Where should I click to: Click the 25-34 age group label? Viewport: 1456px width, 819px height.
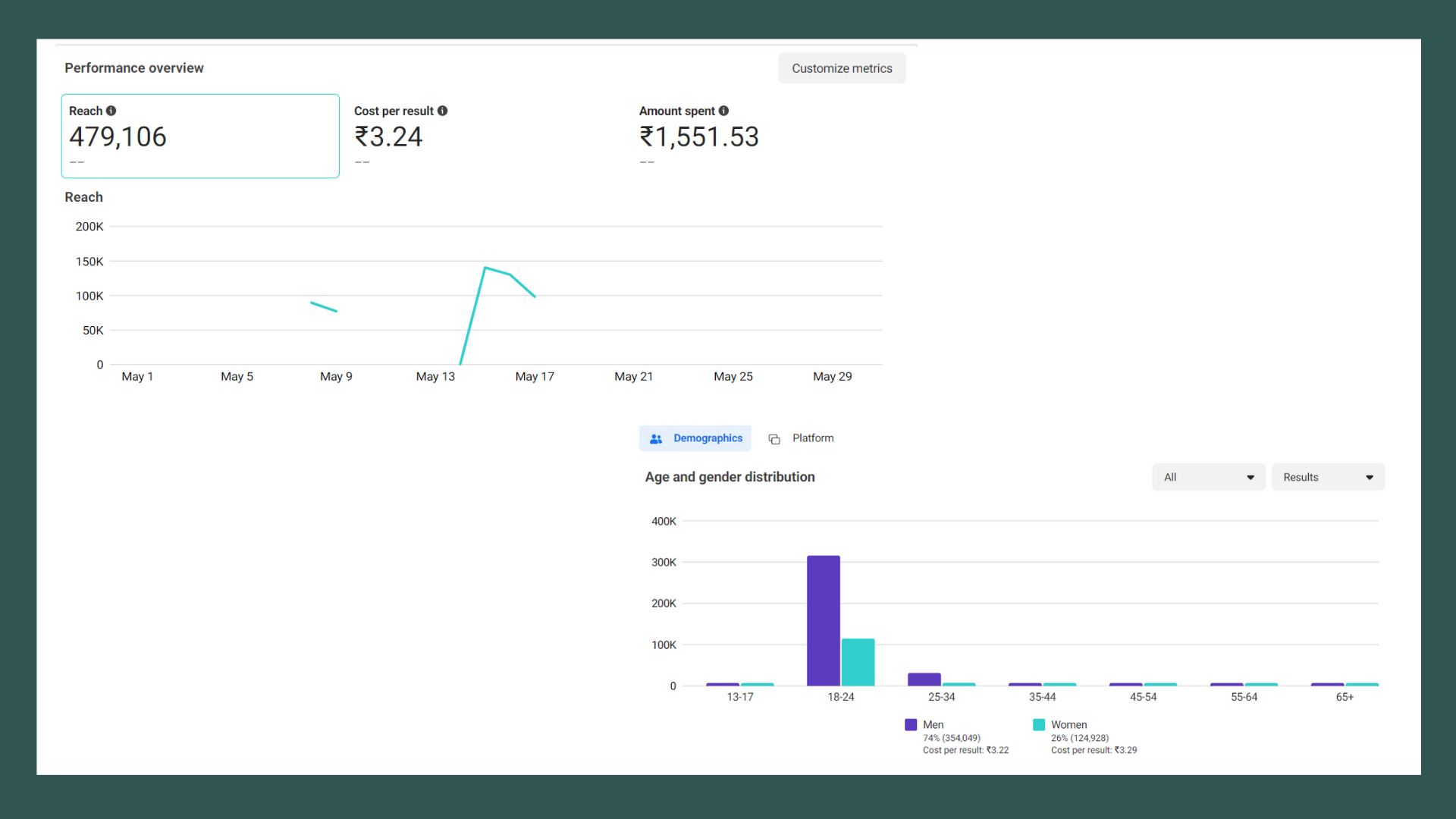[x=942, y=697]
